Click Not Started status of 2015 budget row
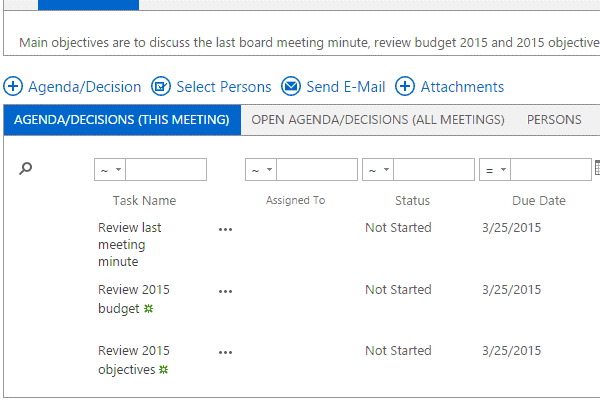The width and height of the screenshot is (600, 400). (x=398, y=290)
